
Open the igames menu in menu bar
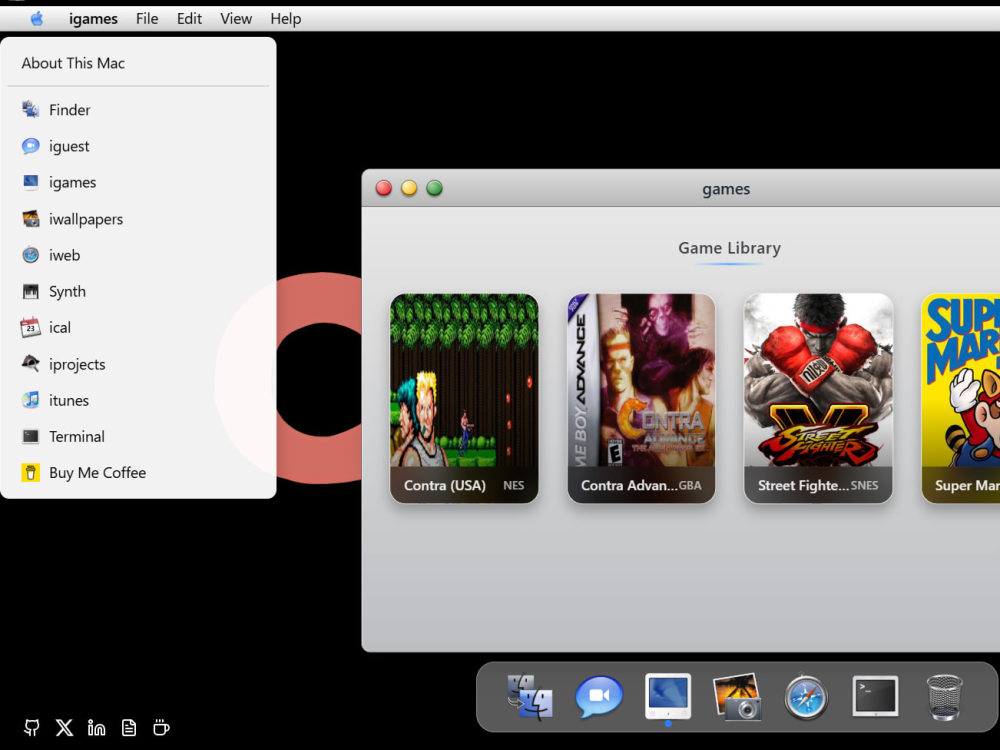point(93,19)
